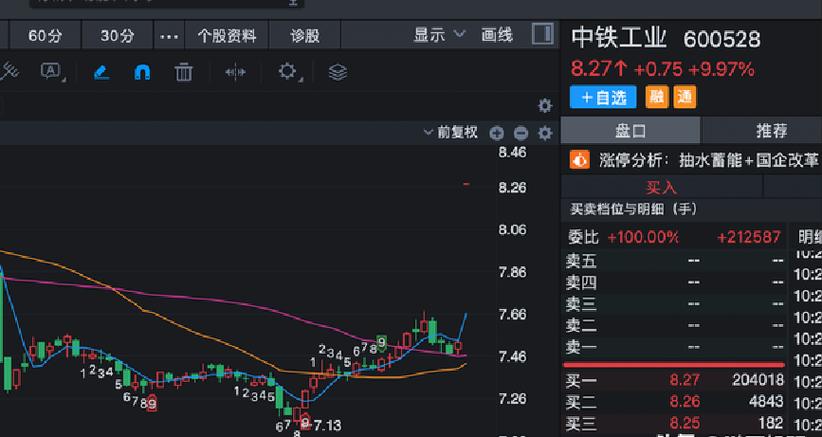Open drawing settings gear in toolbar

click(x=288, y=71)
